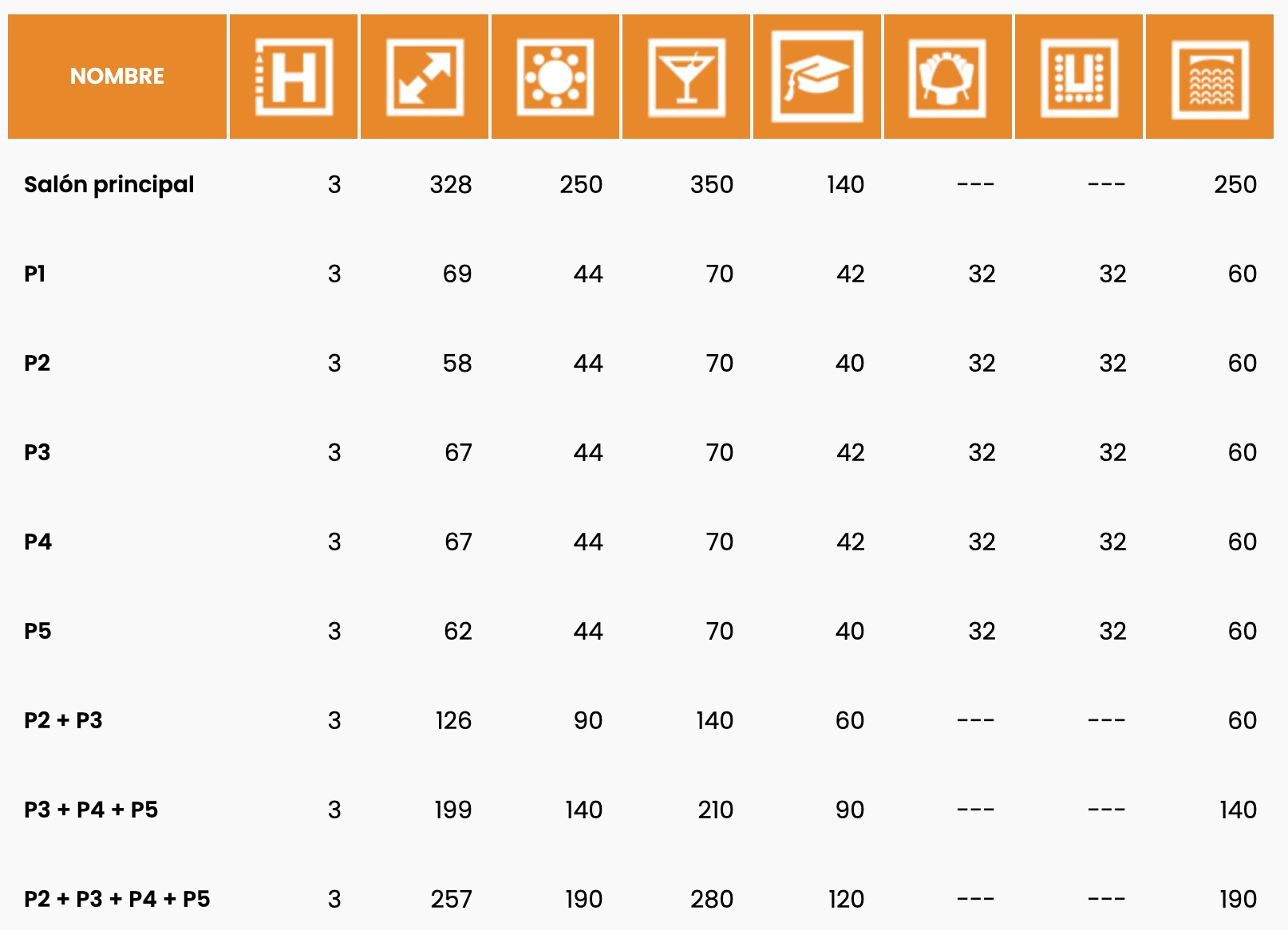This screenshot has height=930, width=1288.
Task: Click the banquet round table icon
Action: coord(555,77)
